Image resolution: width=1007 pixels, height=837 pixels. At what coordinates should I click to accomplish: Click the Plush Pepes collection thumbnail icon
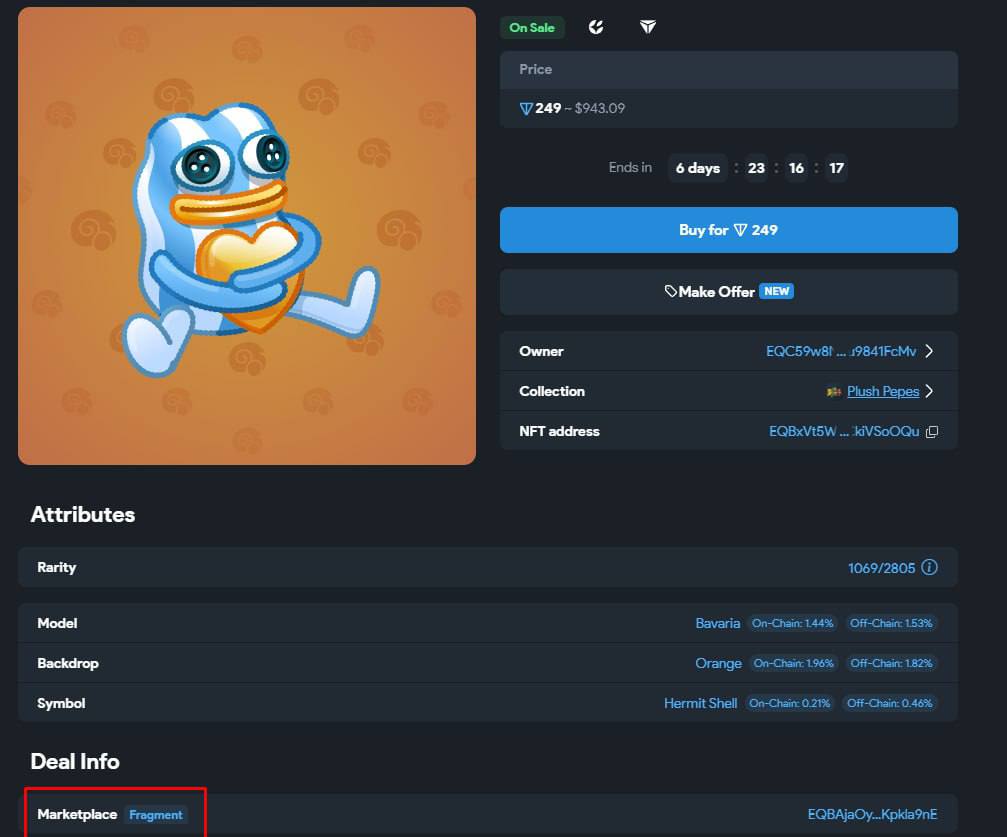pos(834,391)
